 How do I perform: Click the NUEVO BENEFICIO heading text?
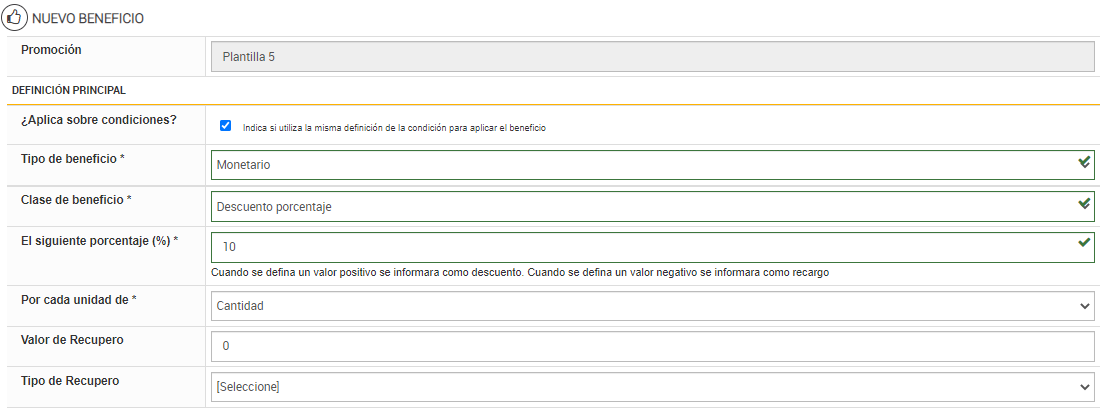pos(88,18)
